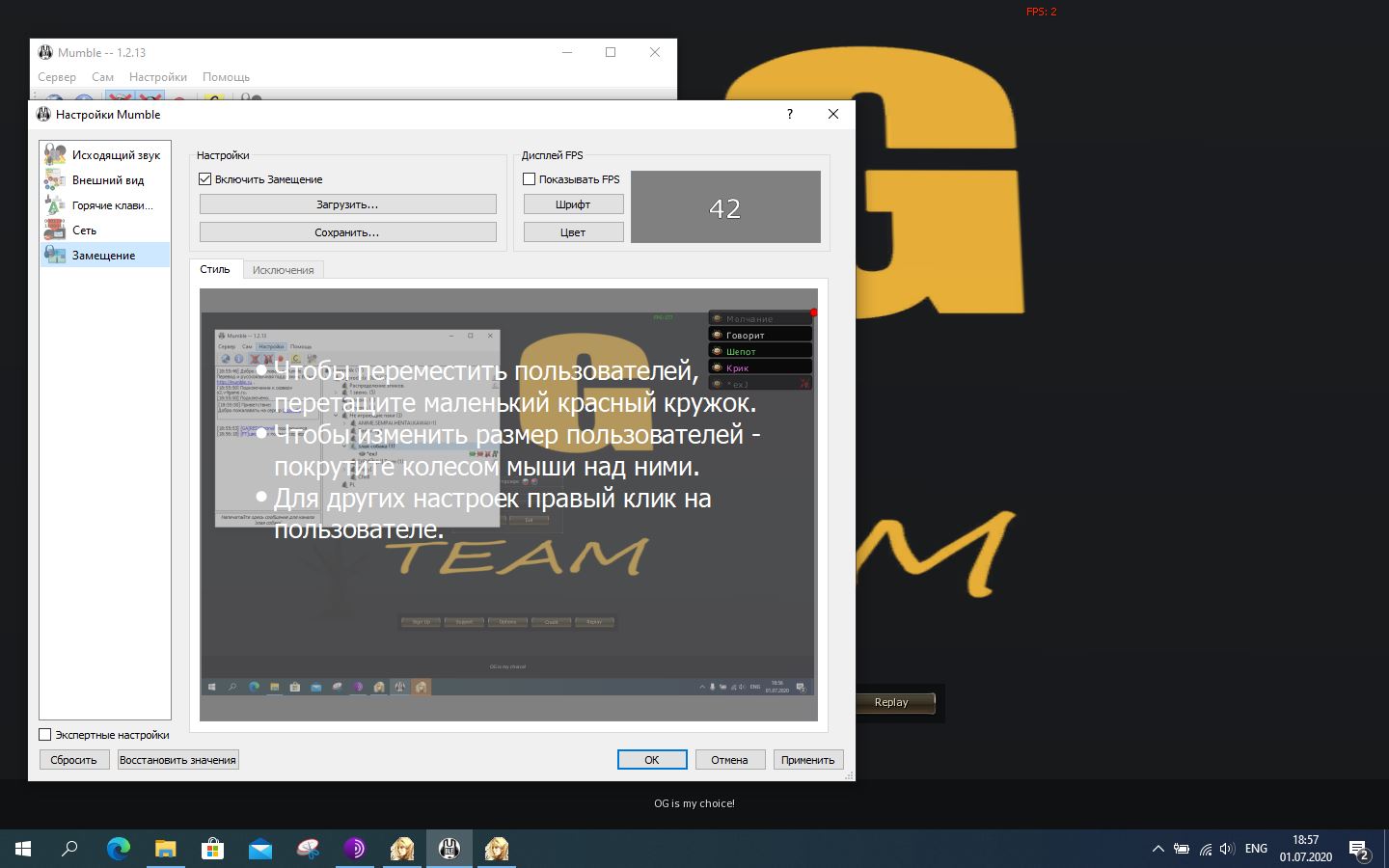Select the Замещение overlay section
The image size is (1389, 868).
(104, 256)
